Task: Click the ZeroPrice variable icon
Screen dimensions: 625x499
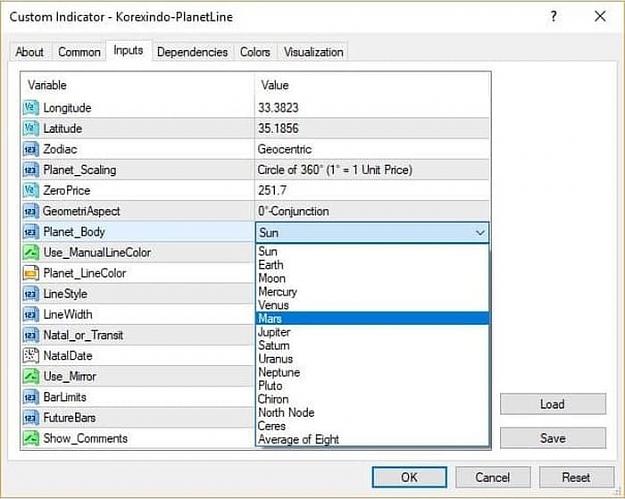Action: (31, 191)
